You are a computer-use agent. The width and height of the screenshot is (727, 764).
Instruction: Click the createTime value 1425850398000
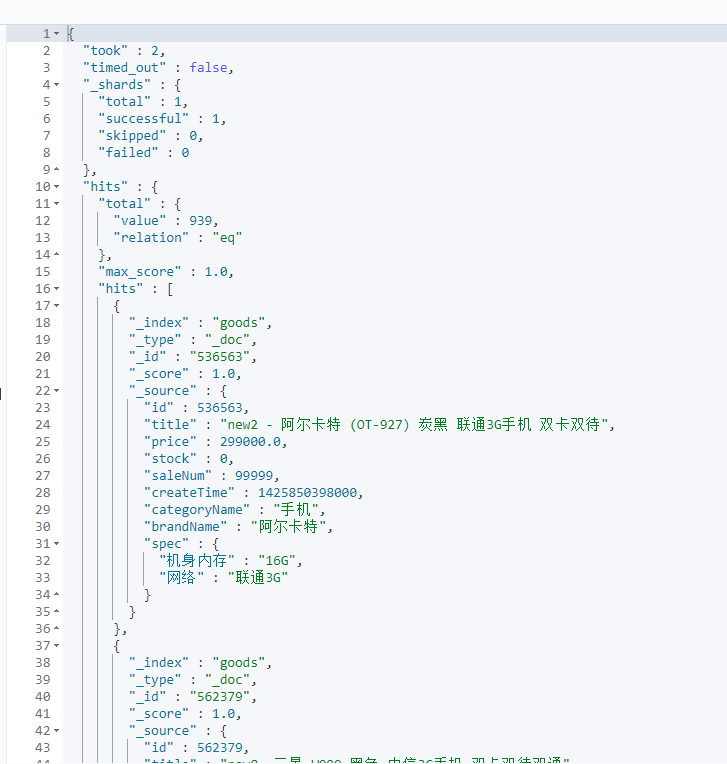[x=307, y=493]
